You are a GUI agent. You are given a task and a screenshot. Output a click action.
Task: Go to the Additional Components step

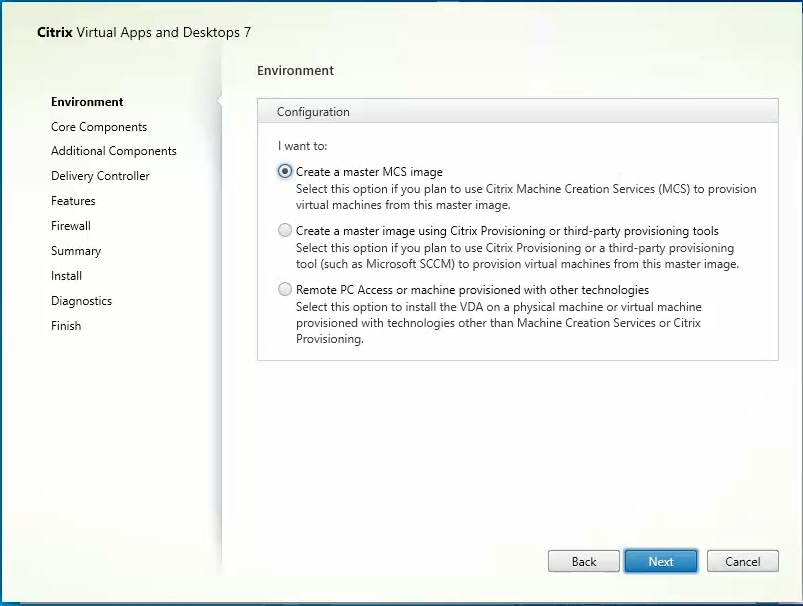pyautogui.click(x=113, y=151)
